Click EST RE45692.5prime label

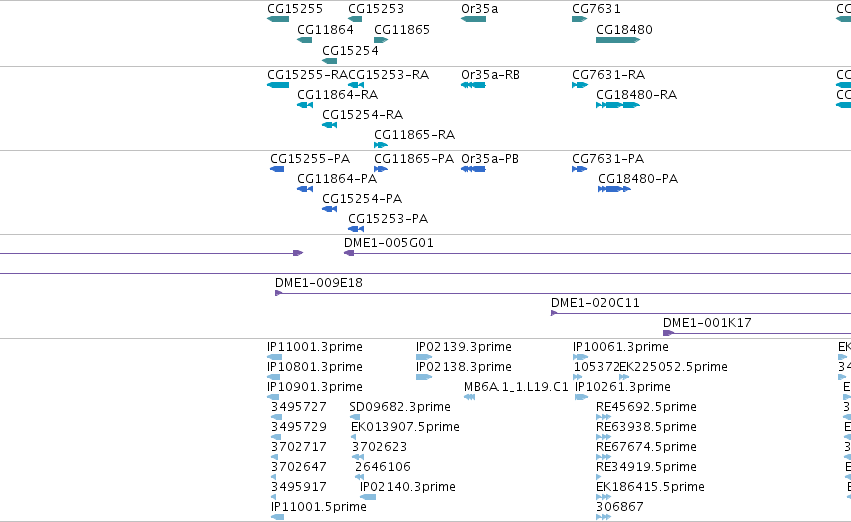(646, 407)
